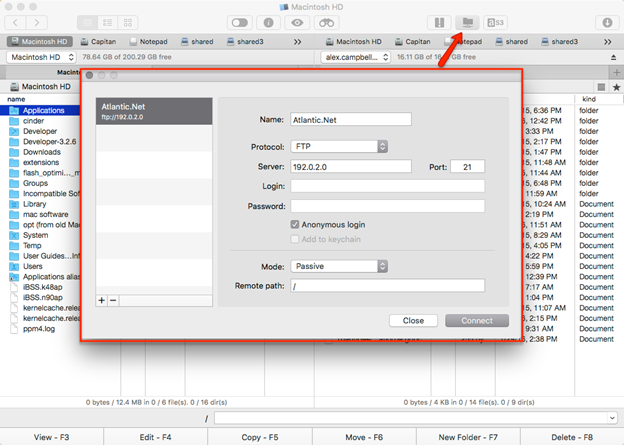The image size is (624, 445).
Task: Click the archive compress toolbar icon
Action: coord(439,23)
